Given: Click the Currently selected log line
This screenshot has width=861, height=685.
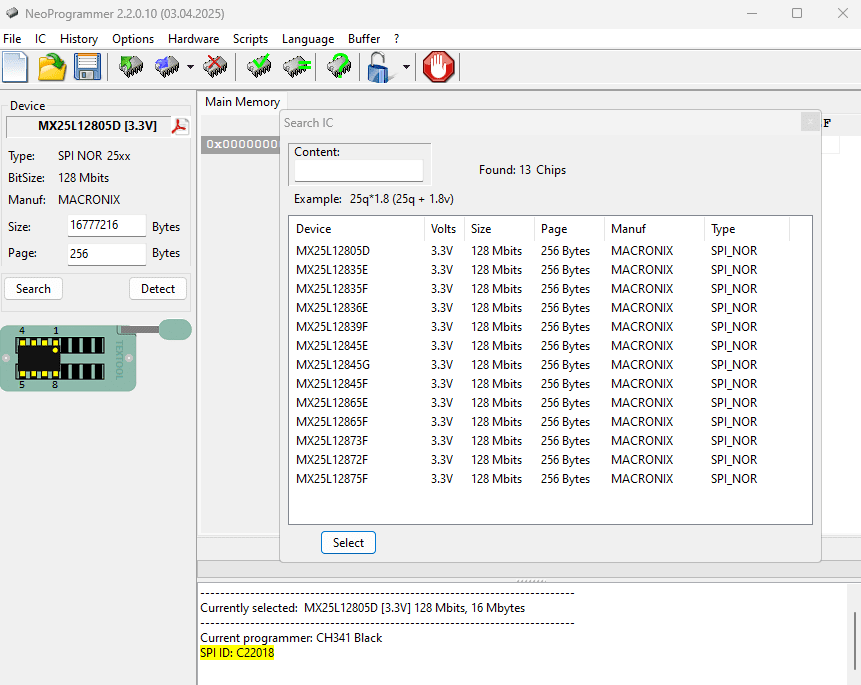Looking at the screenshot, I should tap(362, 608).
